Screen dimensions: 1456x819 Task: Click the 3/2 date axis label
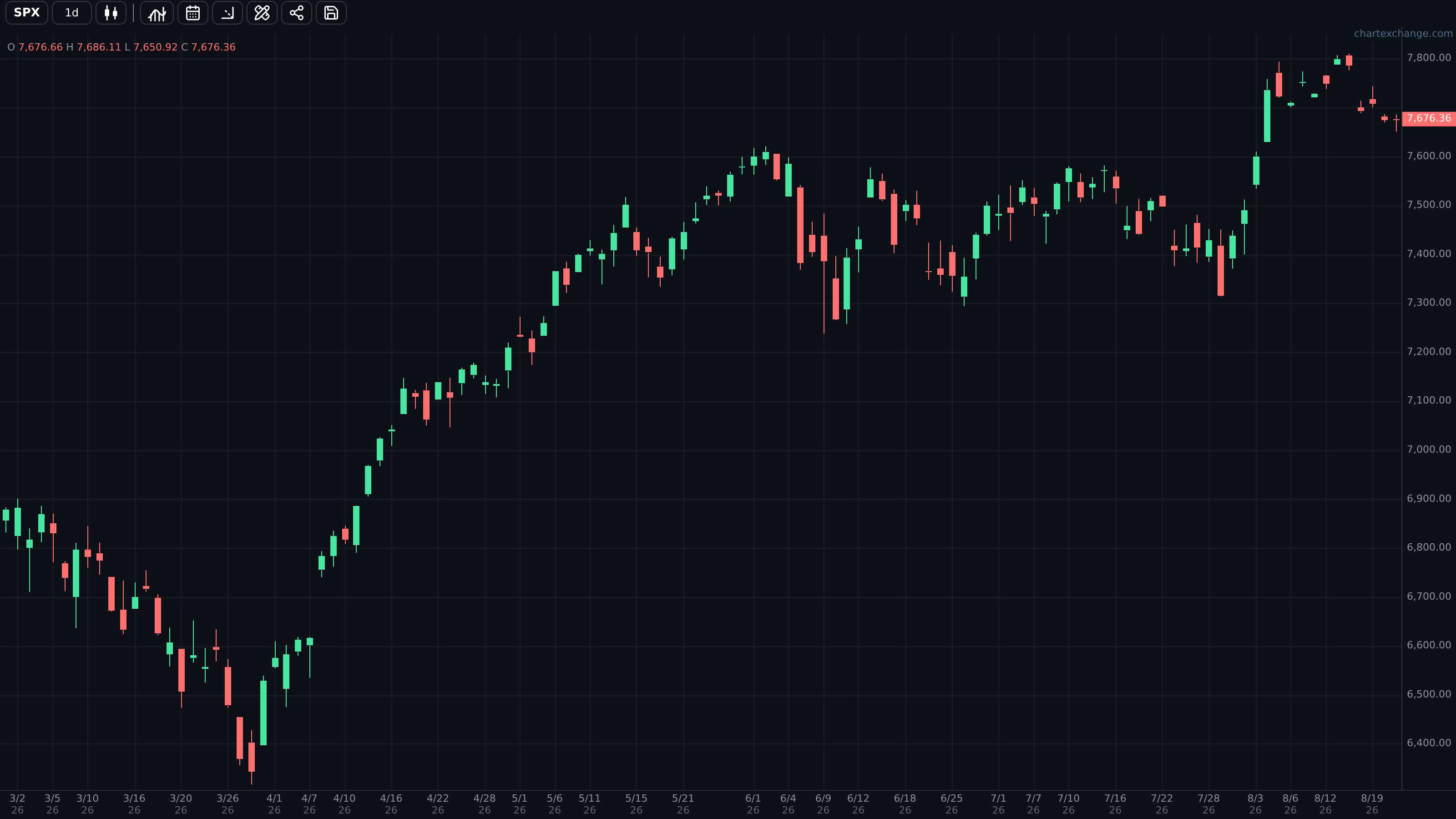[18, 804]
